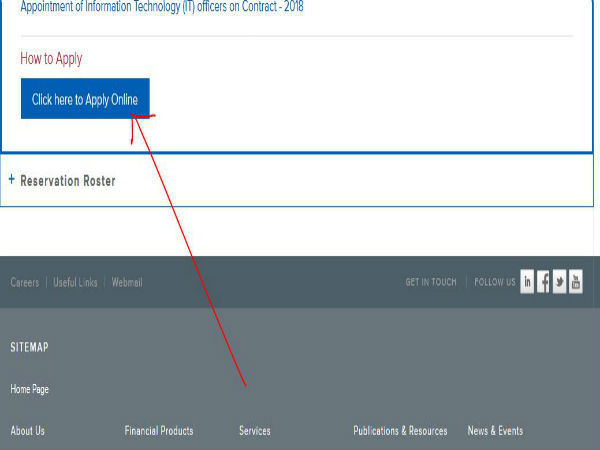
Task: Open News & Events sitemap link
Action: click(495, 430)
